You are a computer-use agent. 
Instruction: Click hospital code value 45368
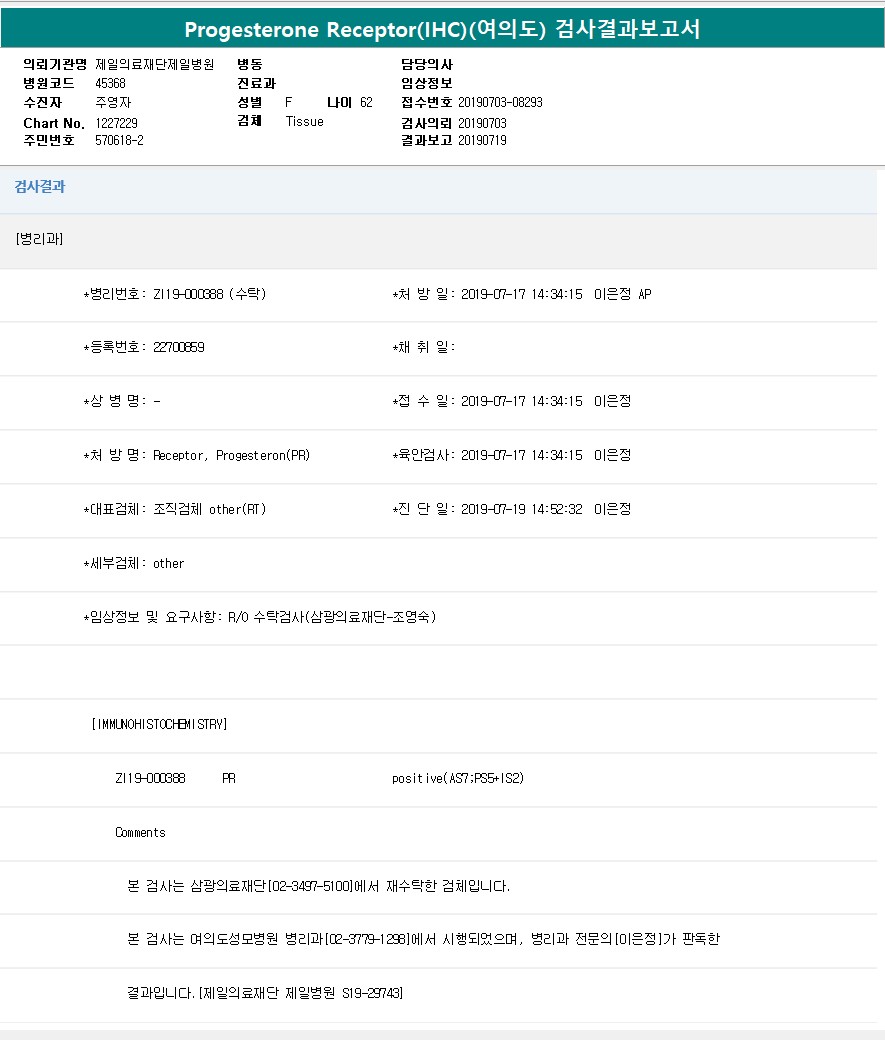[110, 84]
